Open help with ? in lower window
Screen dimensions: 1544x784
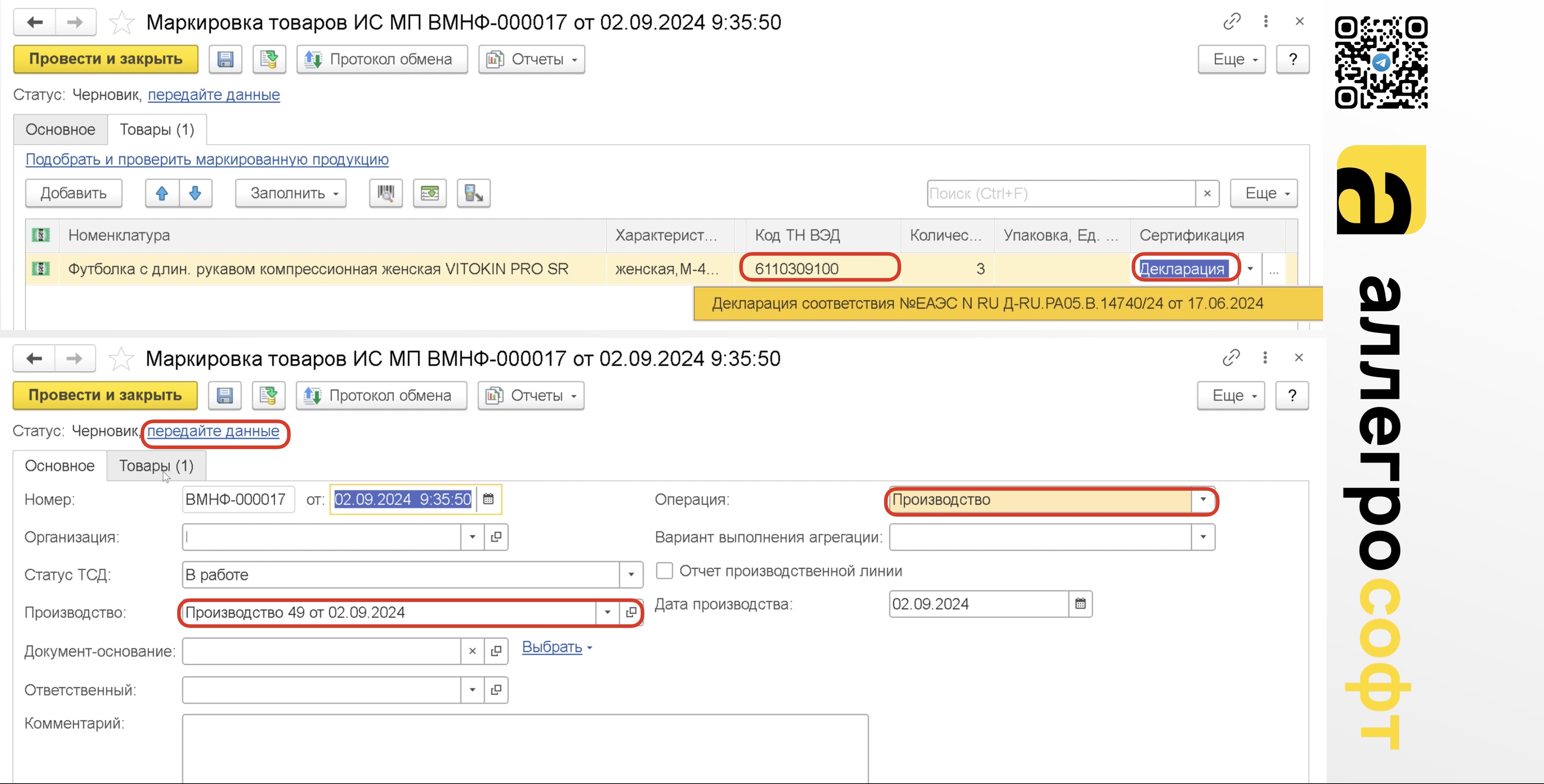coord(1292,395)
